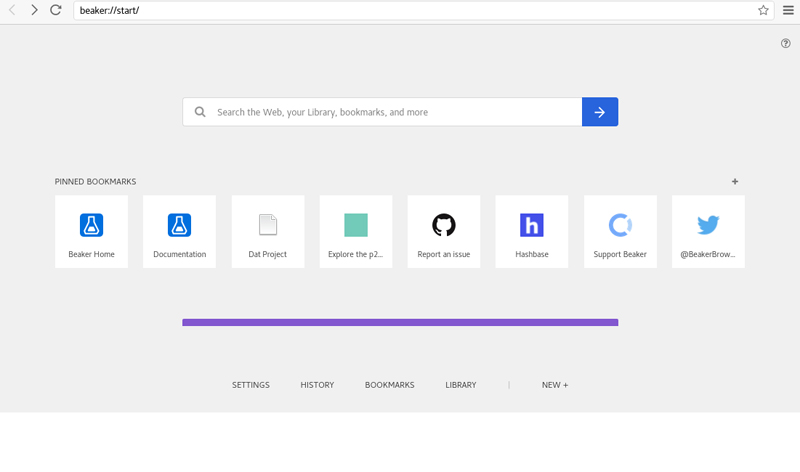This screenshot has height=472, width=800.
Task: Open the Explore the p2p web bookmark
Action: tap(355, 231)
